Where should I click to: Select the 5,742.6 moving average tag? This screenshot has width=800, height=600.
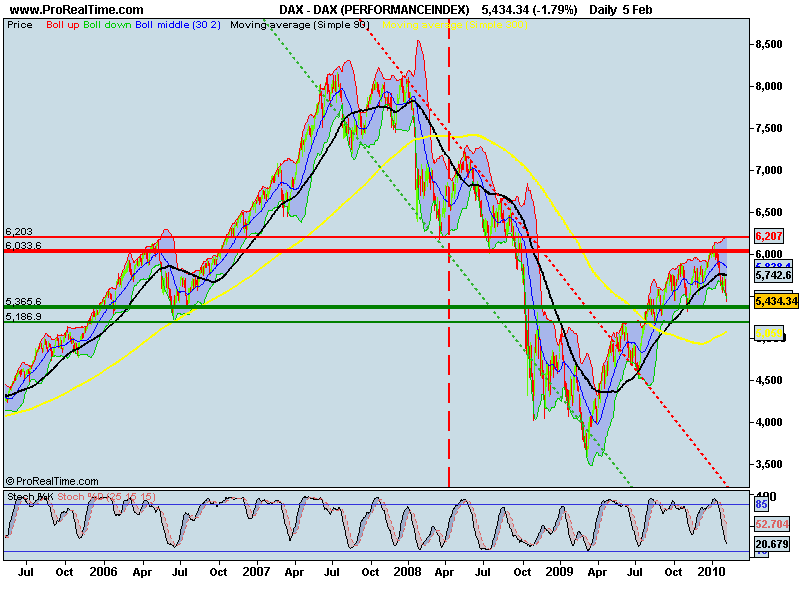[x=773, y=276]
